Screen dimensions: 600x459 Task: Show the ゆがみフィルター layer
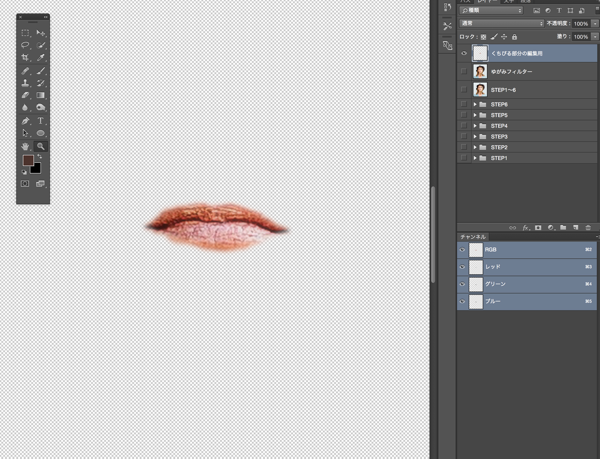point(464,71)
